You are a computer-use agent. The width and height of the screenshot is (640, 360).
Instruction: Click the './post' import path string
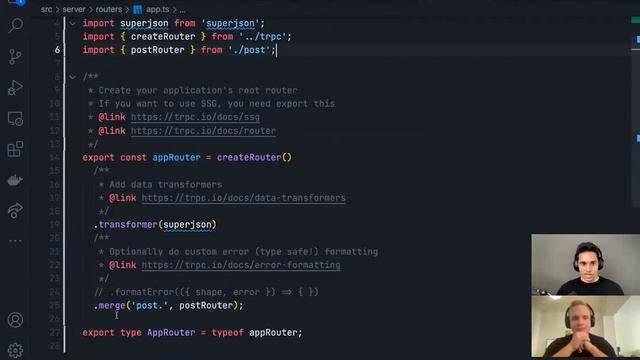tap(249, 50)
